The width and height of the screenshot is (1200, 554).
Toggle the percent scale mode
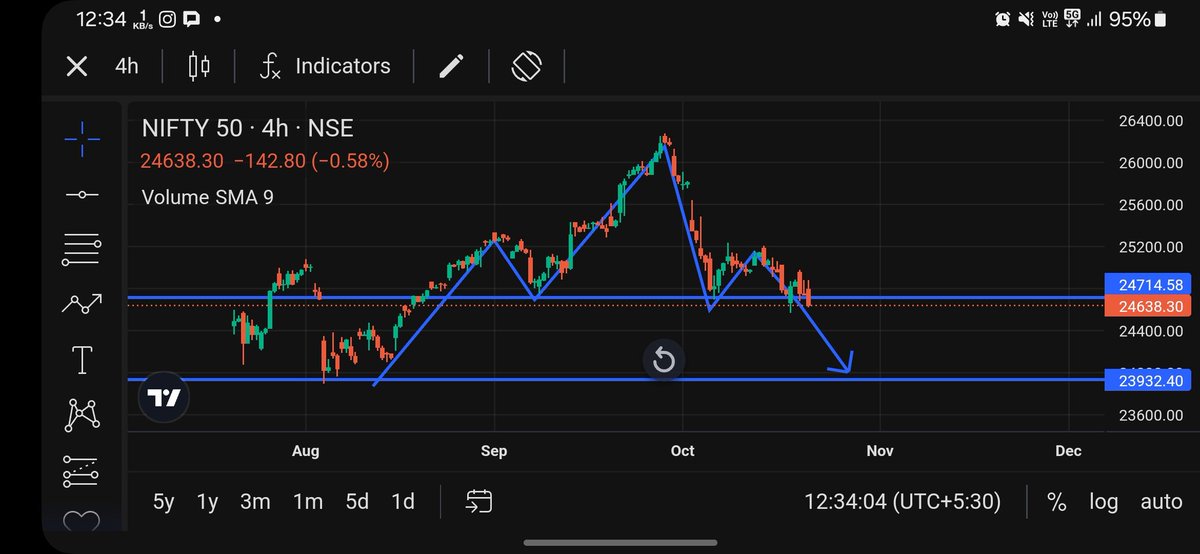(1056, 501)
